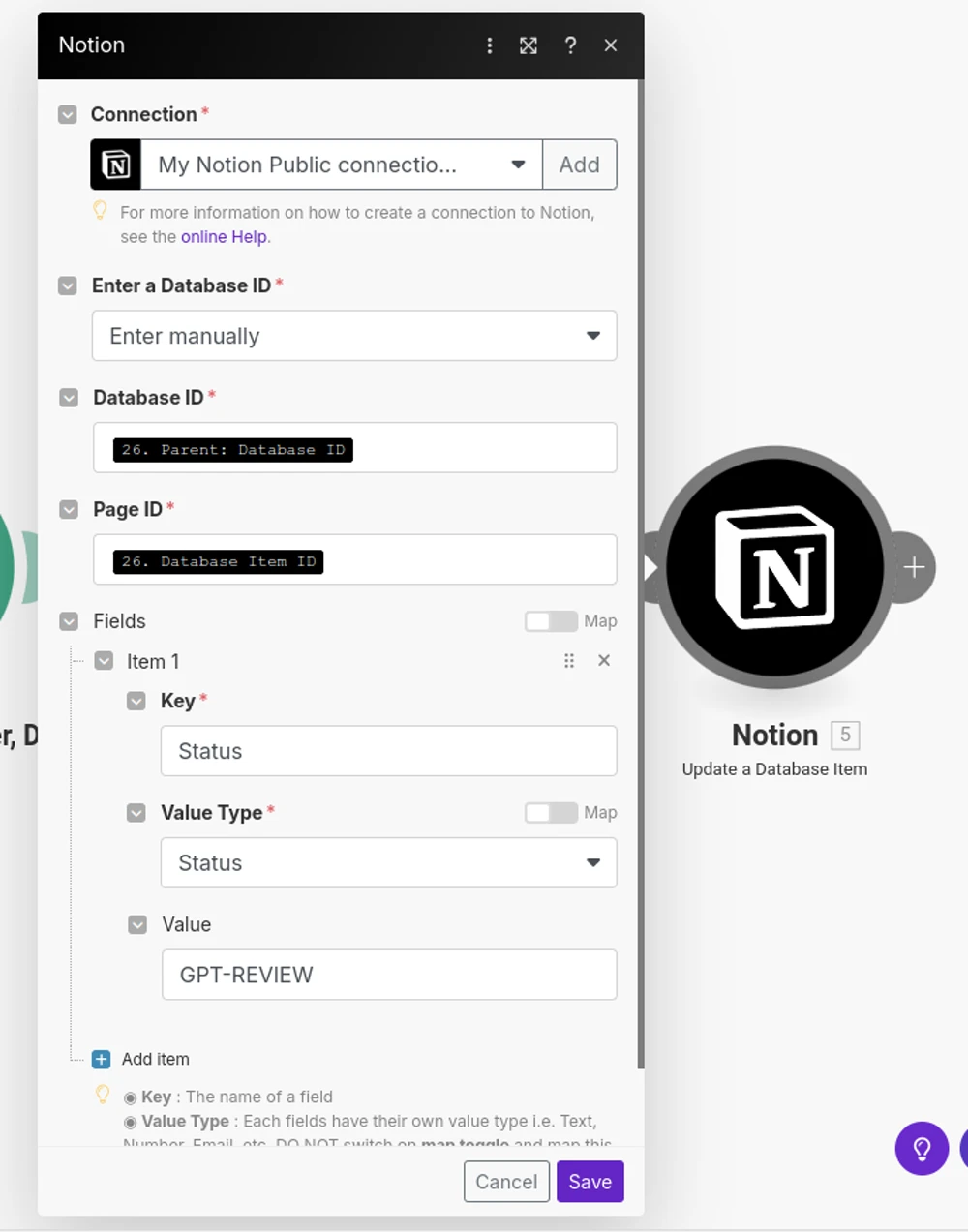Remove Item 1 with its X icon
The width and height of the screenshot is (968, 1232).
tap(604, 660)
